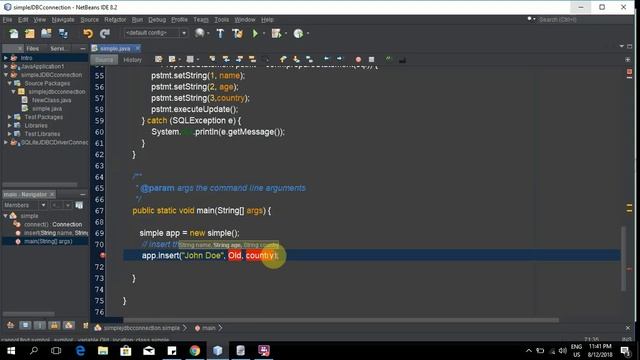
Task: Click the Redo arrow icon
Action: point(105,33)
